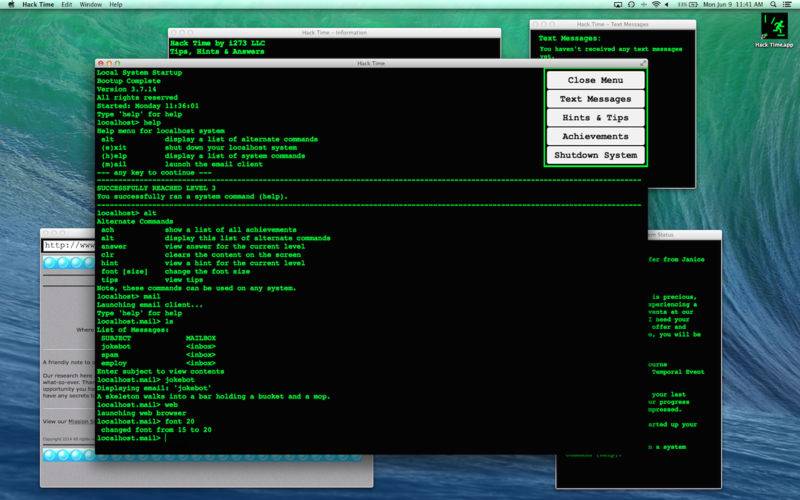Screen dimensions: 800x500
Task: Click the 'SUBJECT' column header
Action: [x=116, y=338]
